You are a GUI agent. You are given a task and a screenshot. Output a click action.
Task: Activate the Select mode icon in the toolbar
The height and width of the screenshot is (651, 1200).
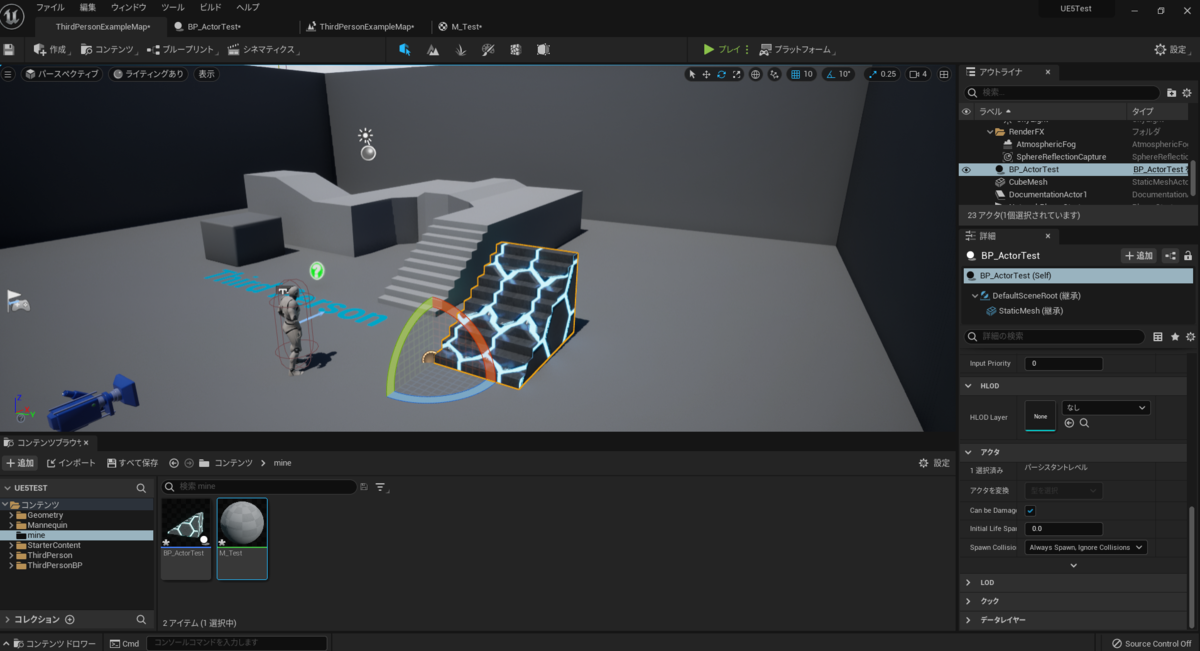click(x=405, y=49)
